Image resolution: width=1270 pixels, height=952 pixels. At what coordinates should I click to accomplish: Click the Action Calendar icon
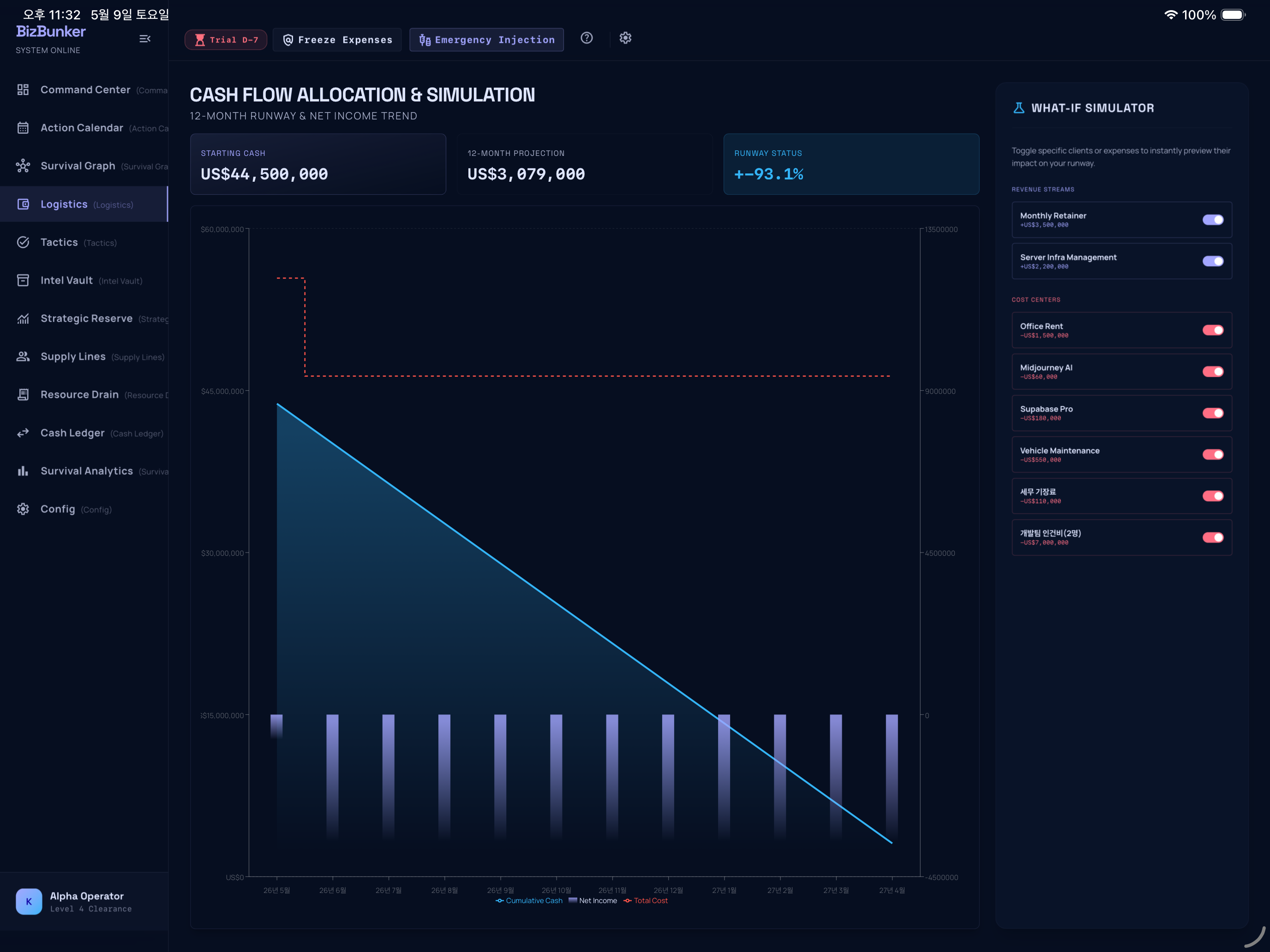(x=23, y=127)
